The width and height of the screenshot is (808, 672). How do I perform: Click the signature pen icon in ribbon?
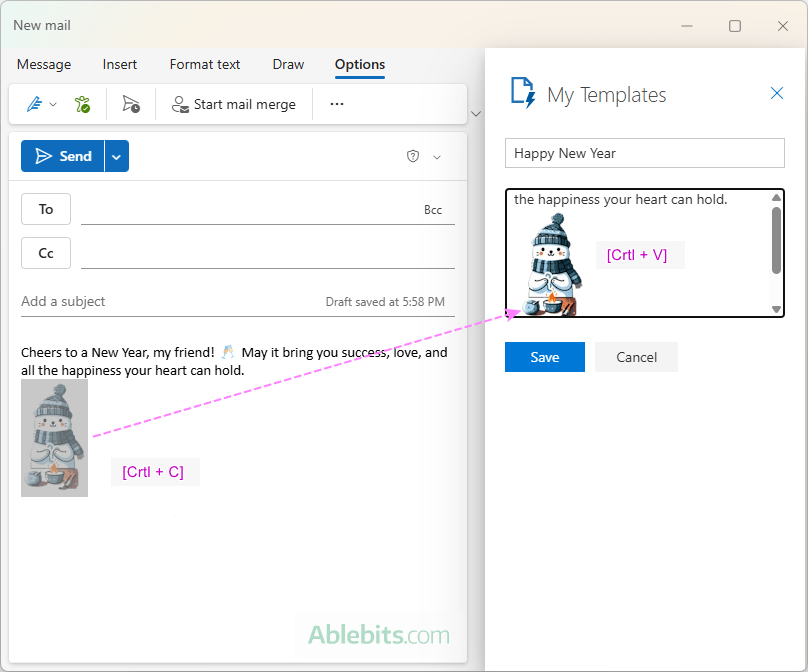tap(35, 104)
